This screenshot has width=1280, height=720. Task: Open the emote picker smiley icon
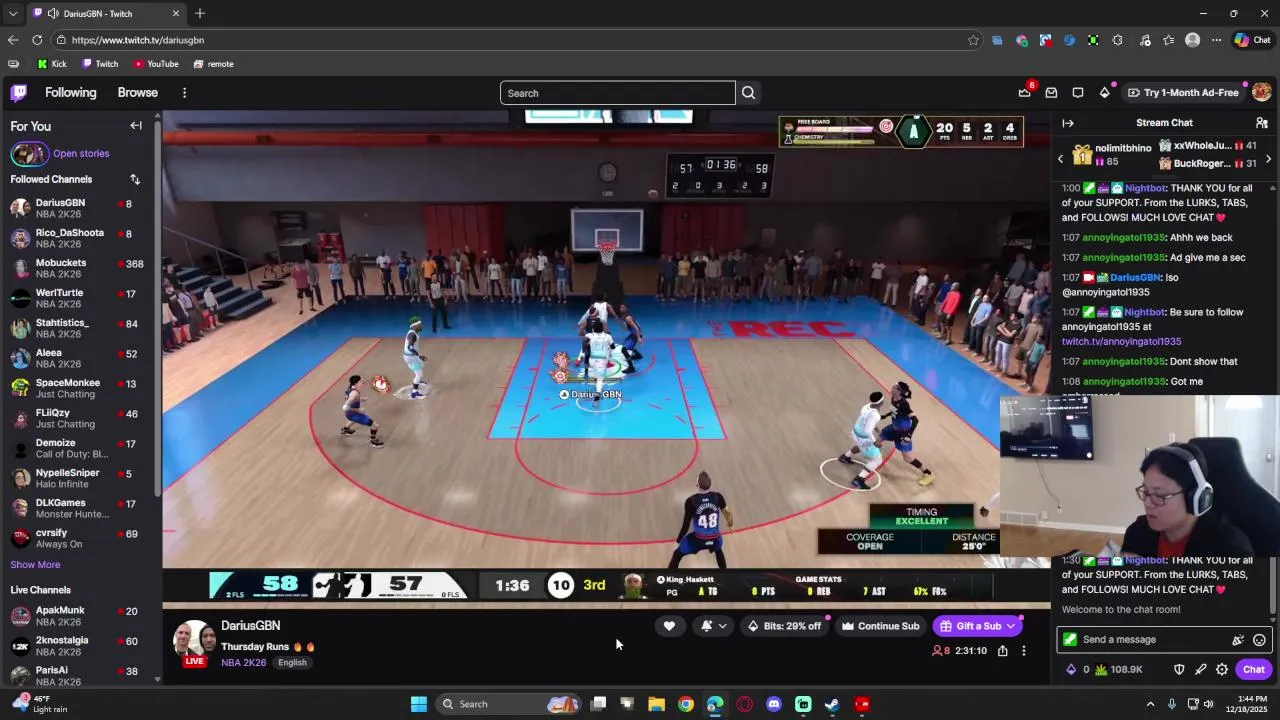[1259, 640]
